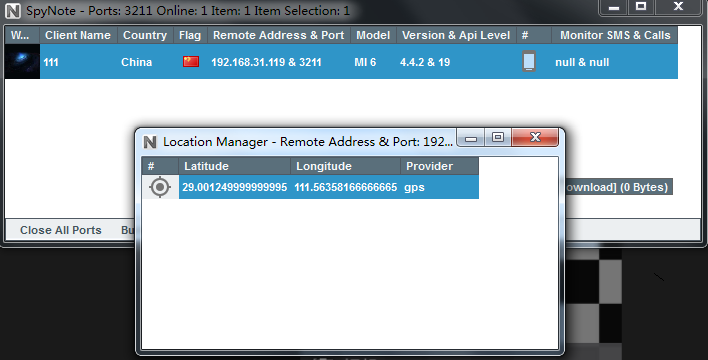The image size is (708, 360).
Task: Click the '4.4.2 & 19' version cell
Action: [425, 62]
